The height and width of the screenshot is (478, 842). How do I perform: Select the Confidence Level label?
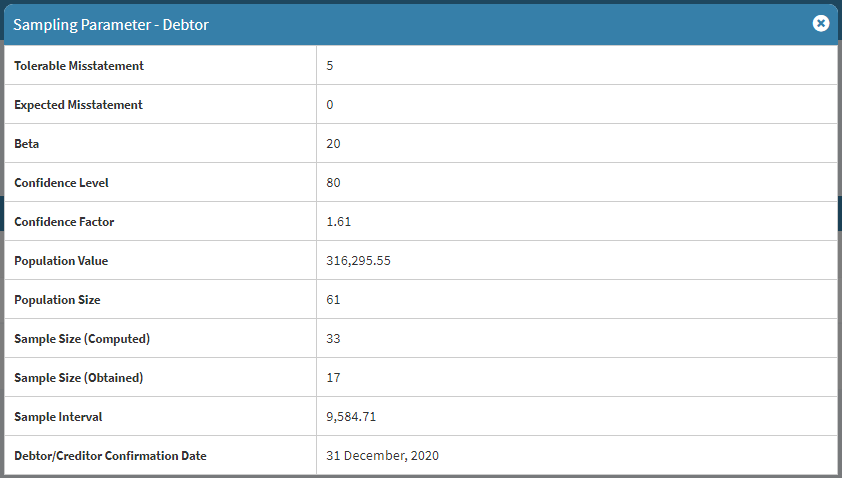(x=61, y=183)
